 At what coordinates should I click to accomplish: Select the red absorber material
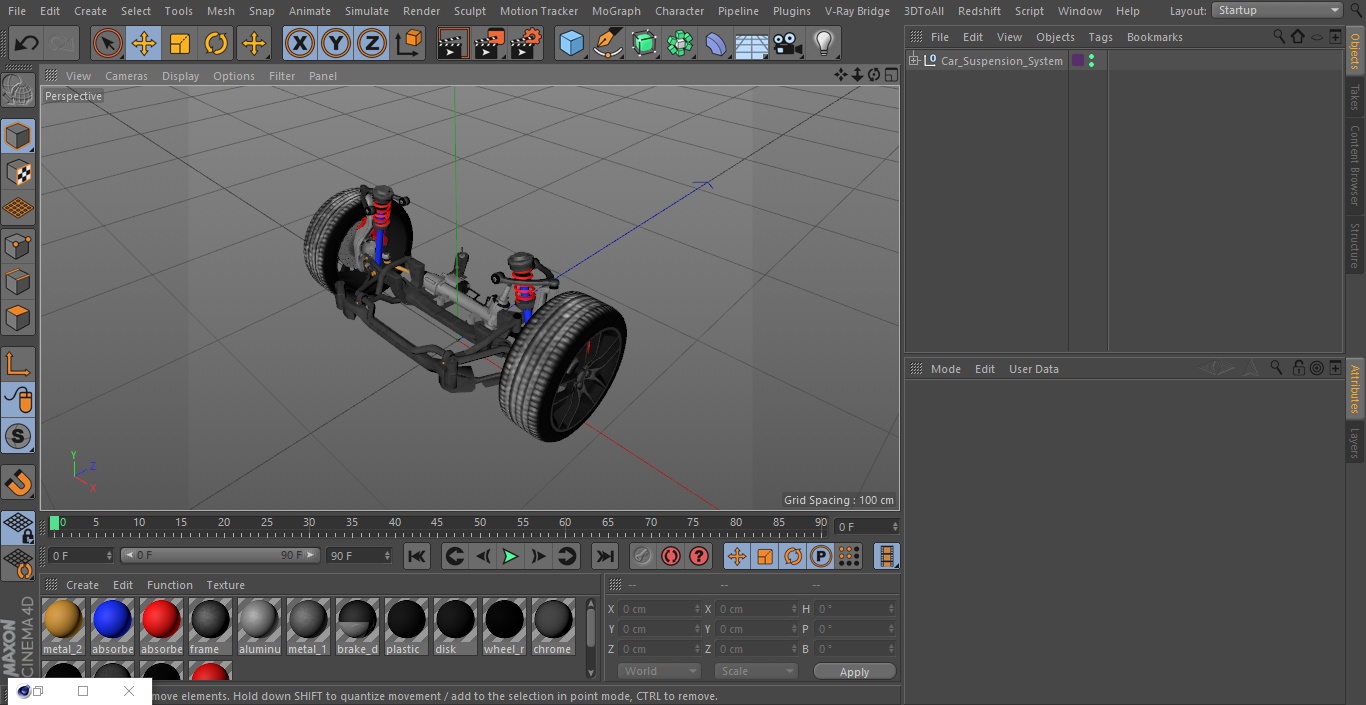[x=161, y=627]
